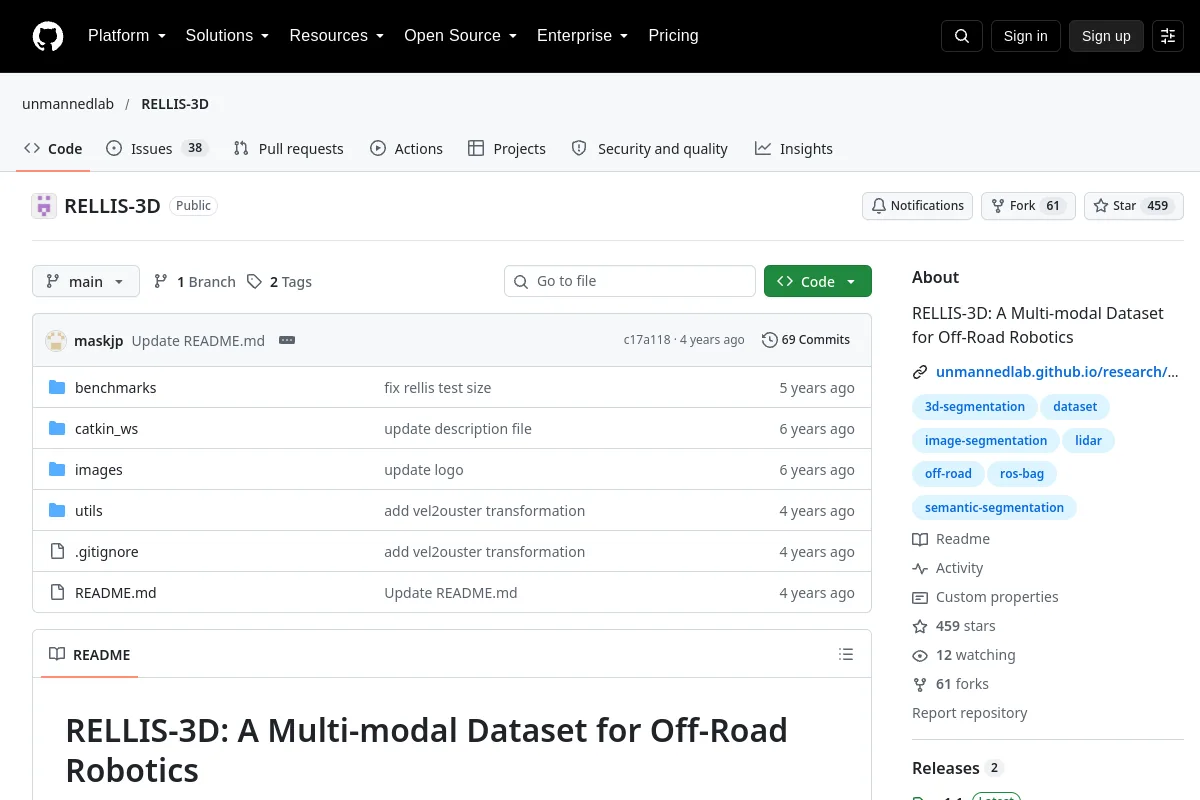Open the appearance settings sliders icon
The width and height of the screenshot is (1200, 800).
tap(1168, 36)
